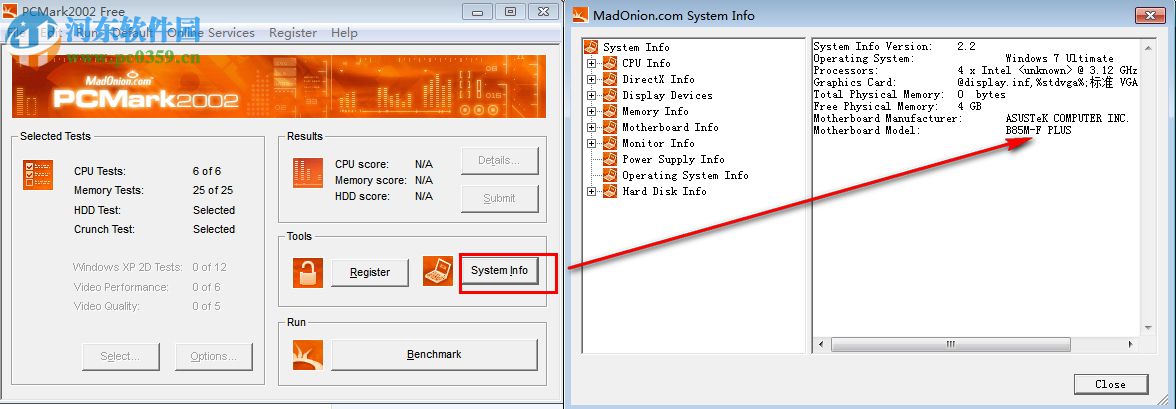Click the Monitor Info tree icon
Screen dimensions: 1176x409
(x=610, y=143)
